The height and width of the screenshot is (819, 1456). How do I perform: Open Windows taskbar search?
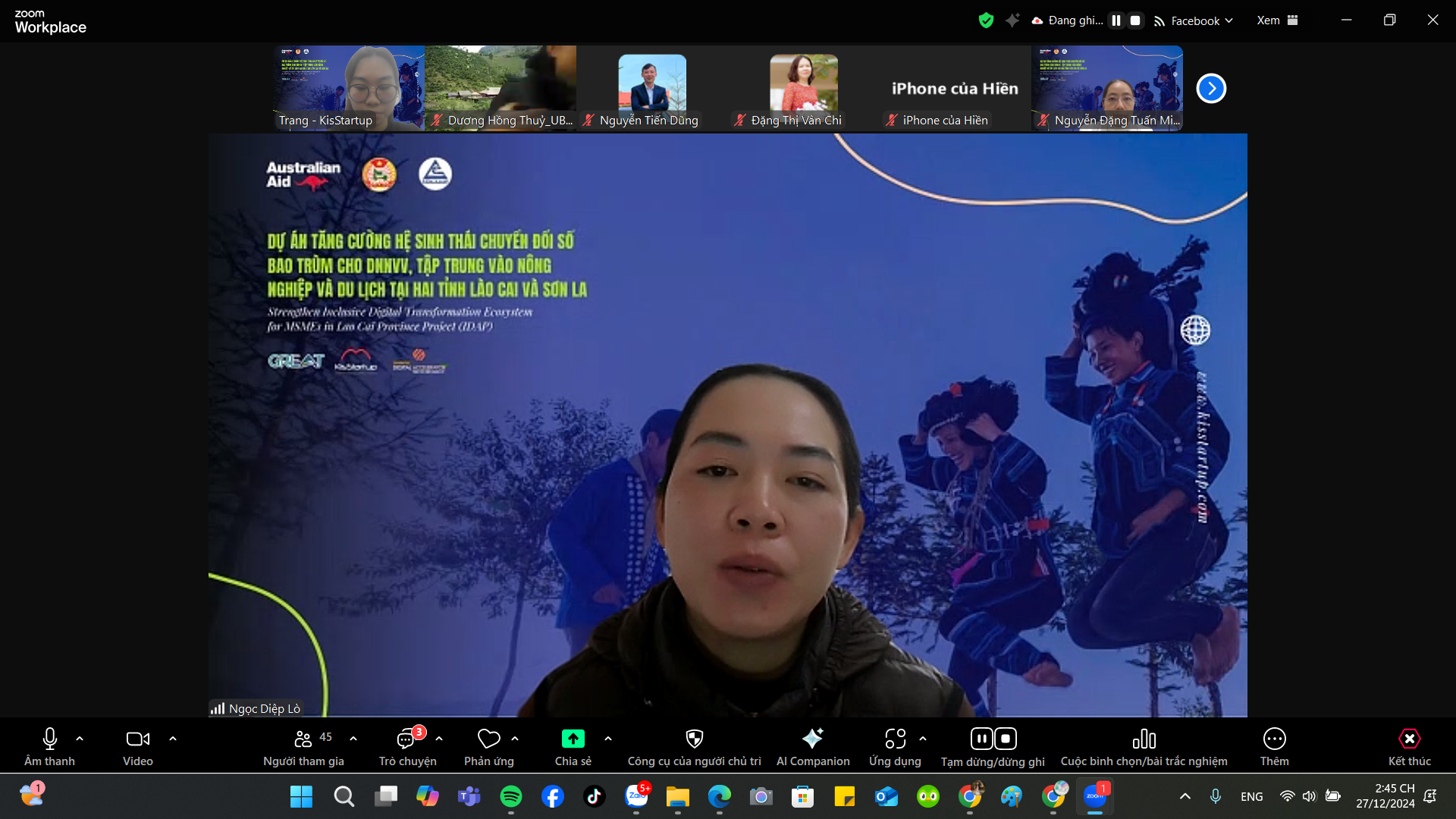pos(344,796)
